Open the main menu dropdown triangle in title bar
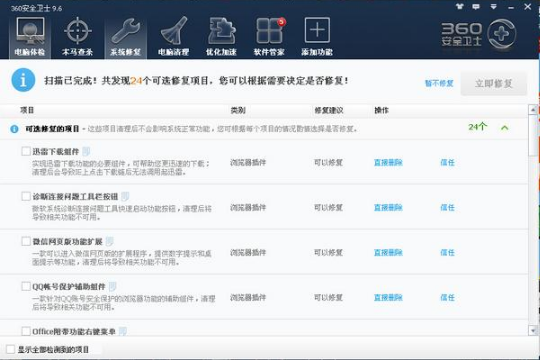Screen dimensions: 540x360 coord(493,7)
